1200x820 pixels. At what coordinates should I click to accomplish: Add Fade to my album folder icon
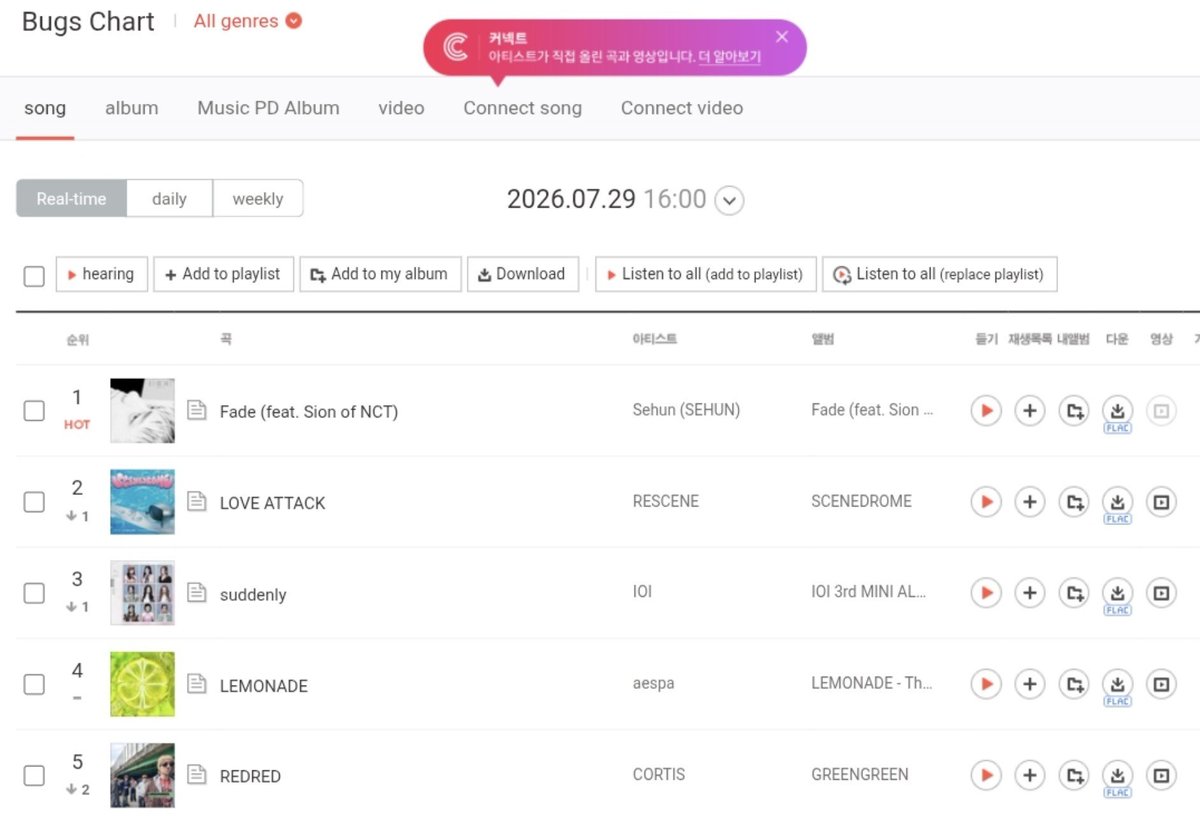[1074, 410]
